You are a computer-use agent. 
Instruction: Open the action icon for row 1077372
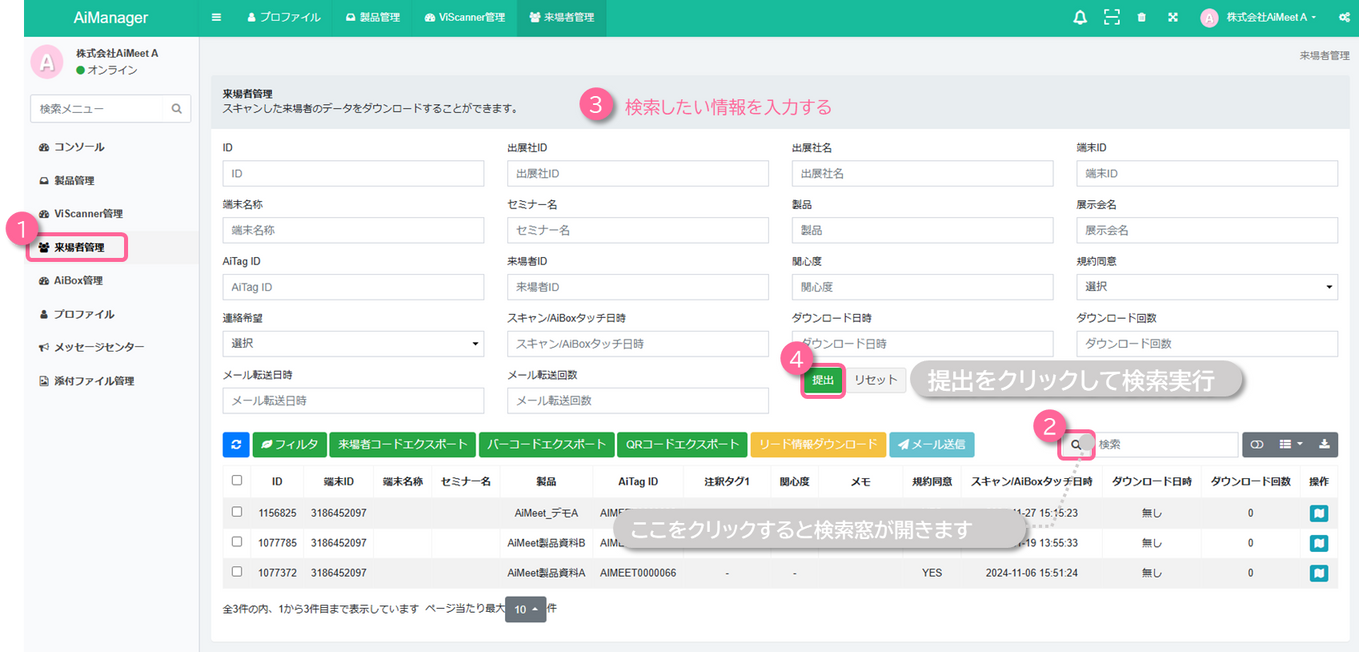coord(1319,573)
